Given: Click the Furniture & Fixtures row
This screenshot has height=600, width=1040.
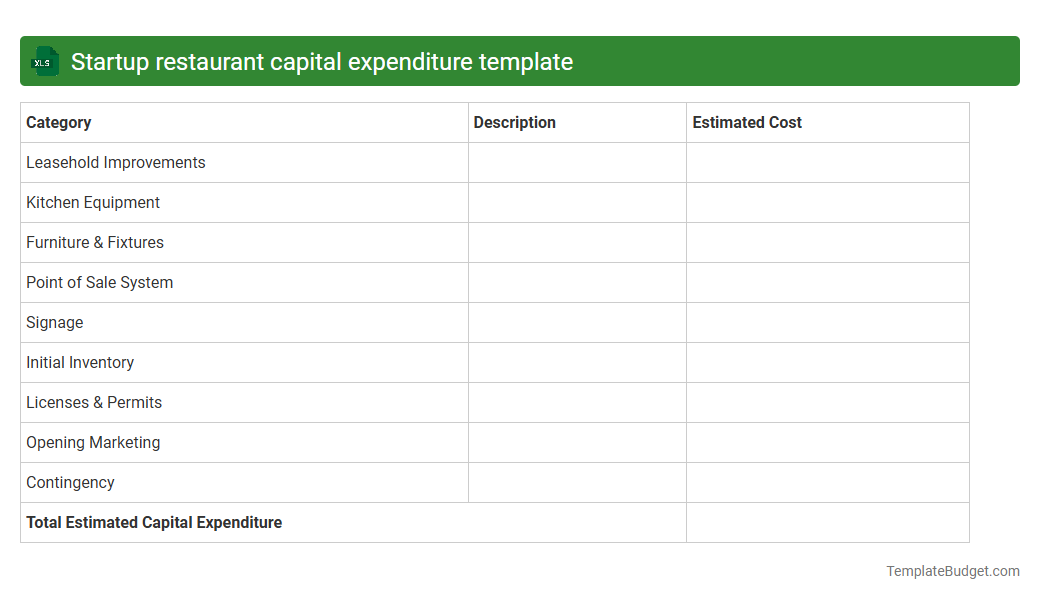Looking at the screenshot, I should [95, 242].
